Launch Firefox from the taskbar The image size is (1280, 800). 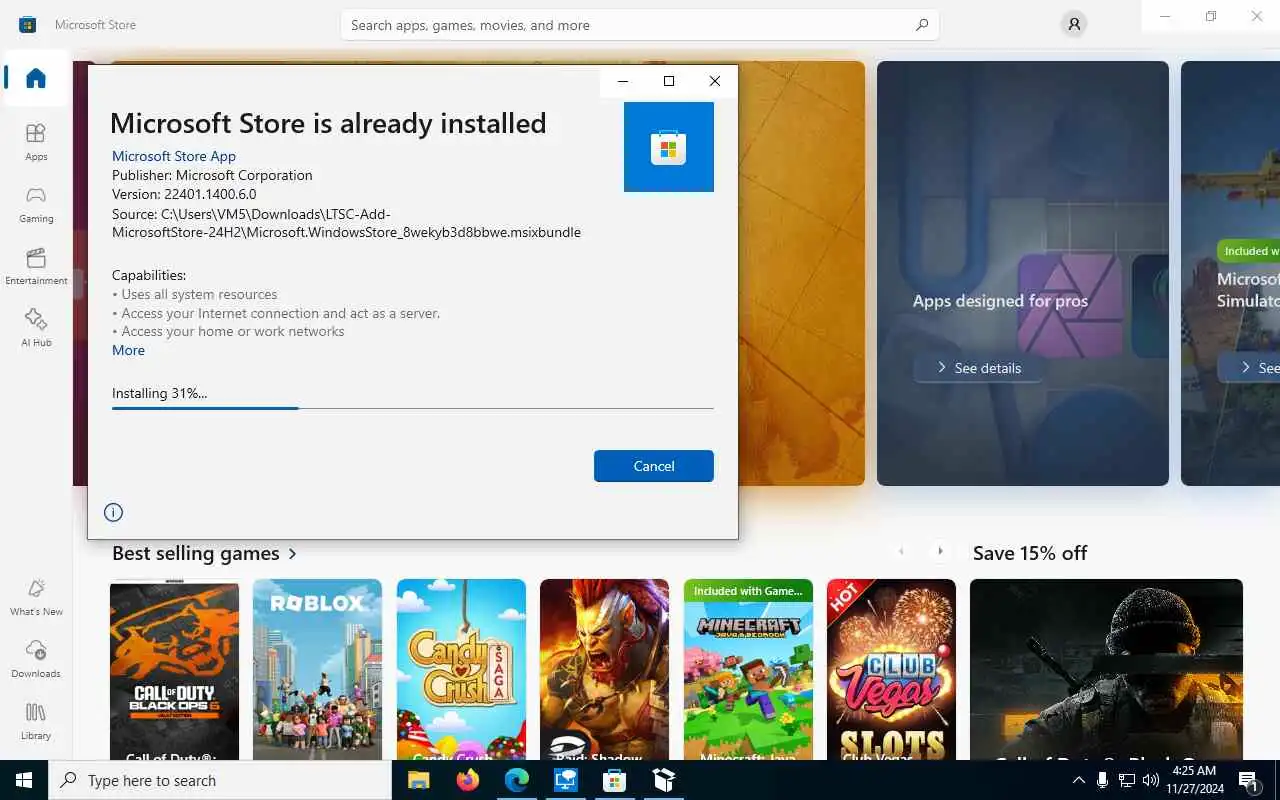(467, 780)
